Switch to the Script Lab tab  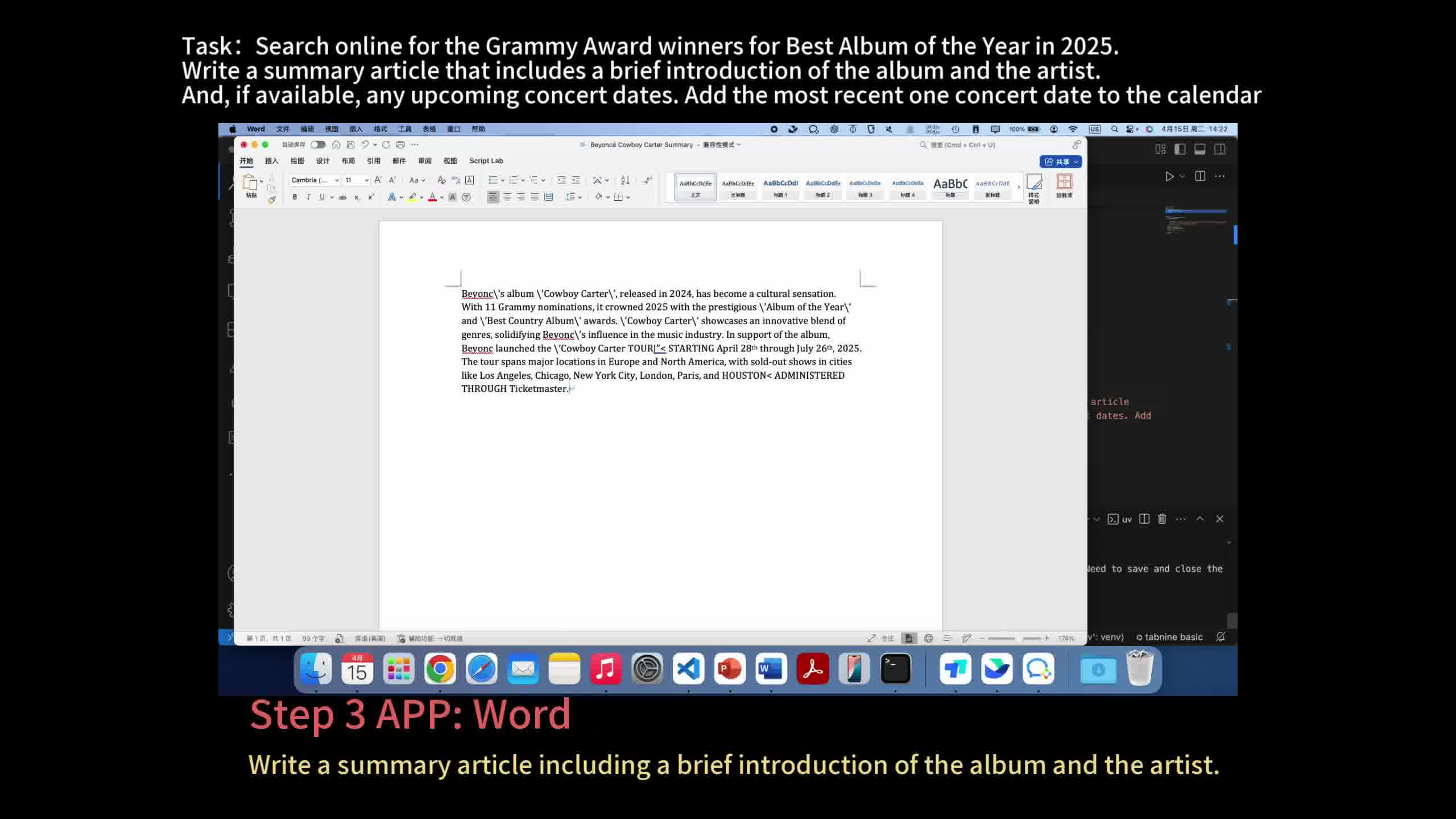click(486, 161)
